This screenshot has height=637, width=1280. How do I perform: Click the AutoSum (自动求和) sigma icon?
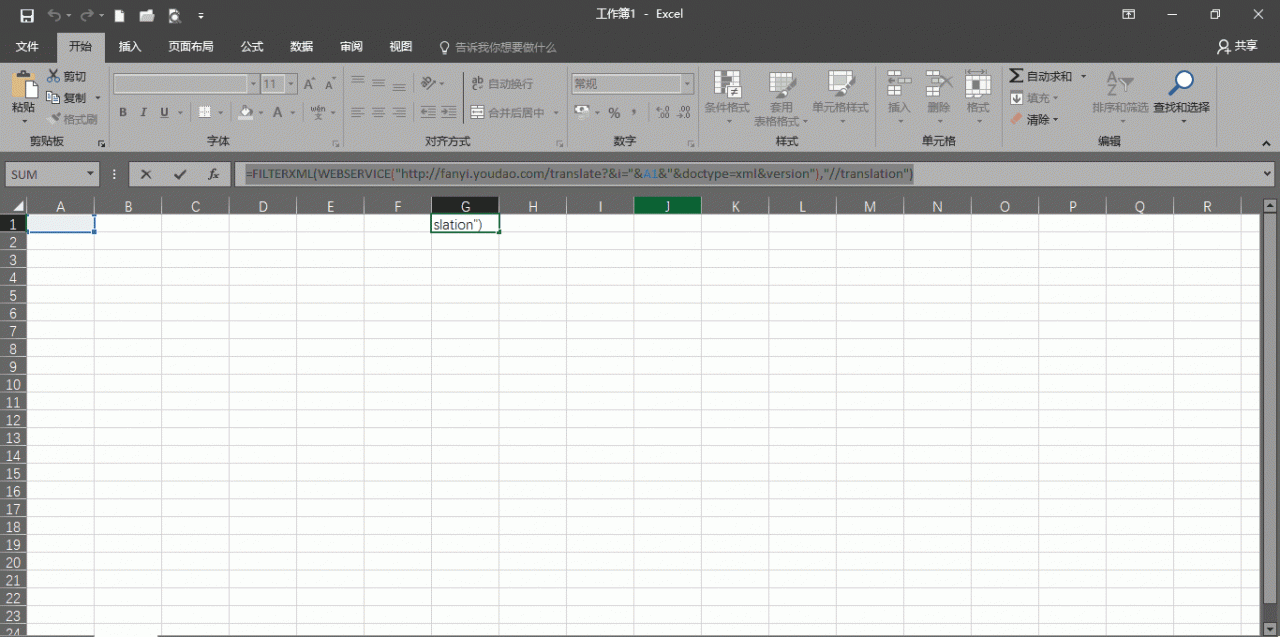pos(1016,76)
